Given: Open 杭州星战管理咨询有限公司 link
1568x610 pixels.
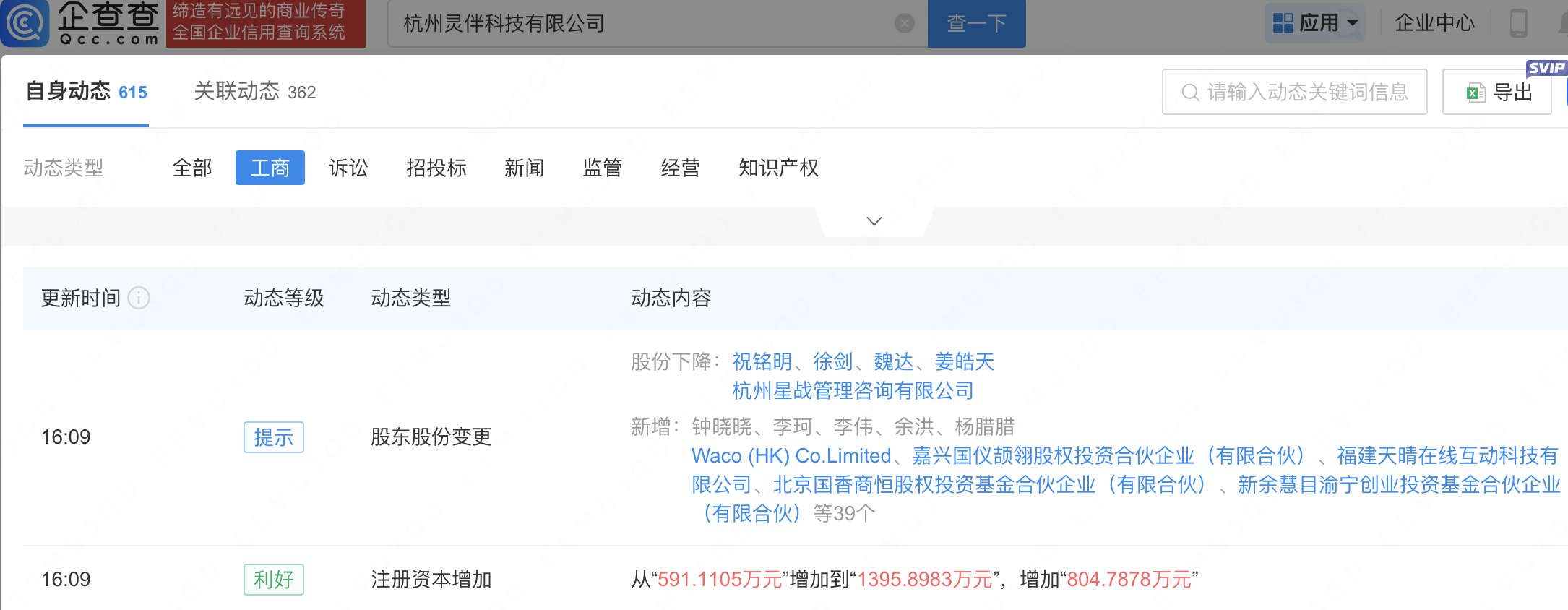Looking at the screenshot, I should [853, 391].
